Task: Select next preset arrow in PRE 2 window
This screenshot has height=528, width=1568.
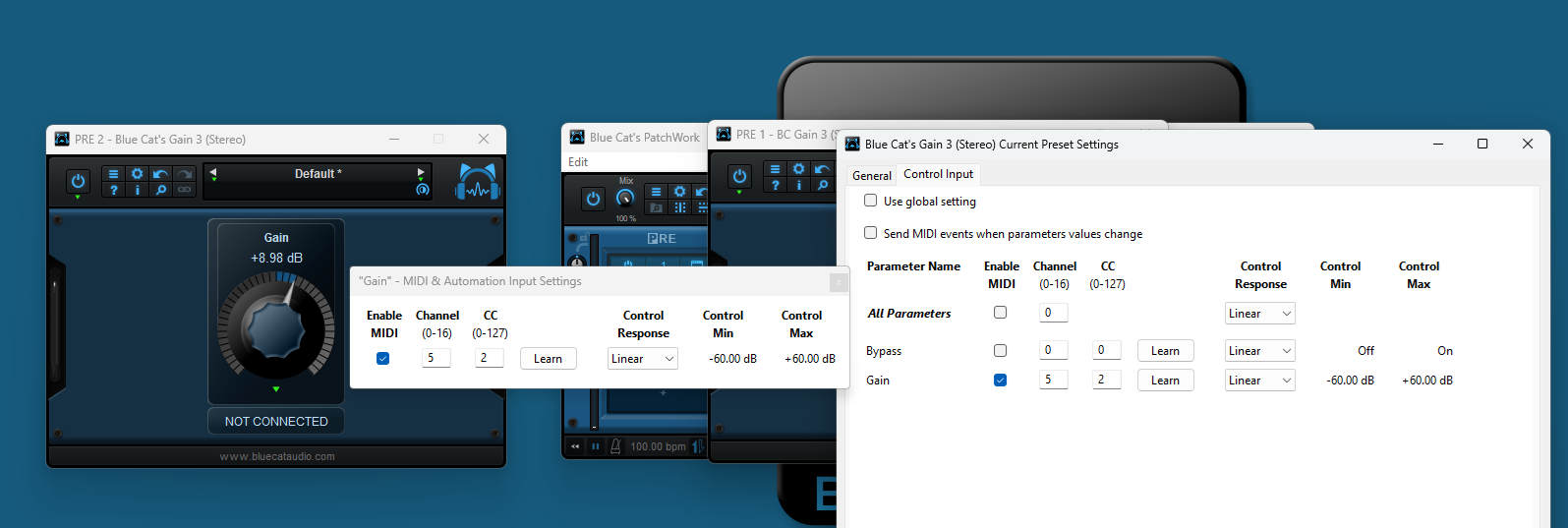Action: (421, 173)
